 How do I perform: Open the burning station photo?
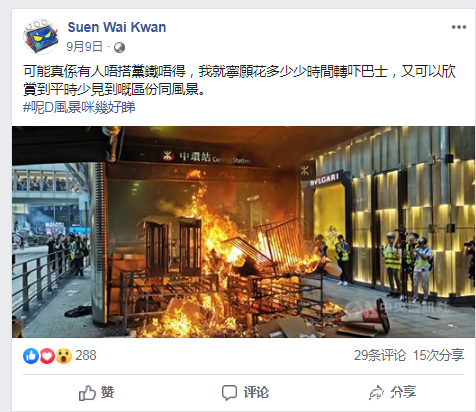point(243,232)
